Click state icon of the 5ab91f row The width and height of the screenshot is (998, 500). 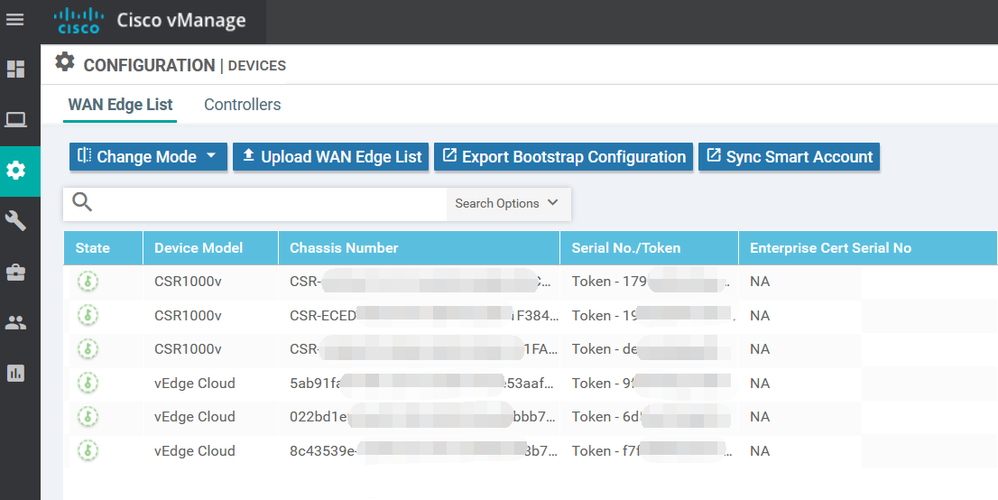[88, 383]
